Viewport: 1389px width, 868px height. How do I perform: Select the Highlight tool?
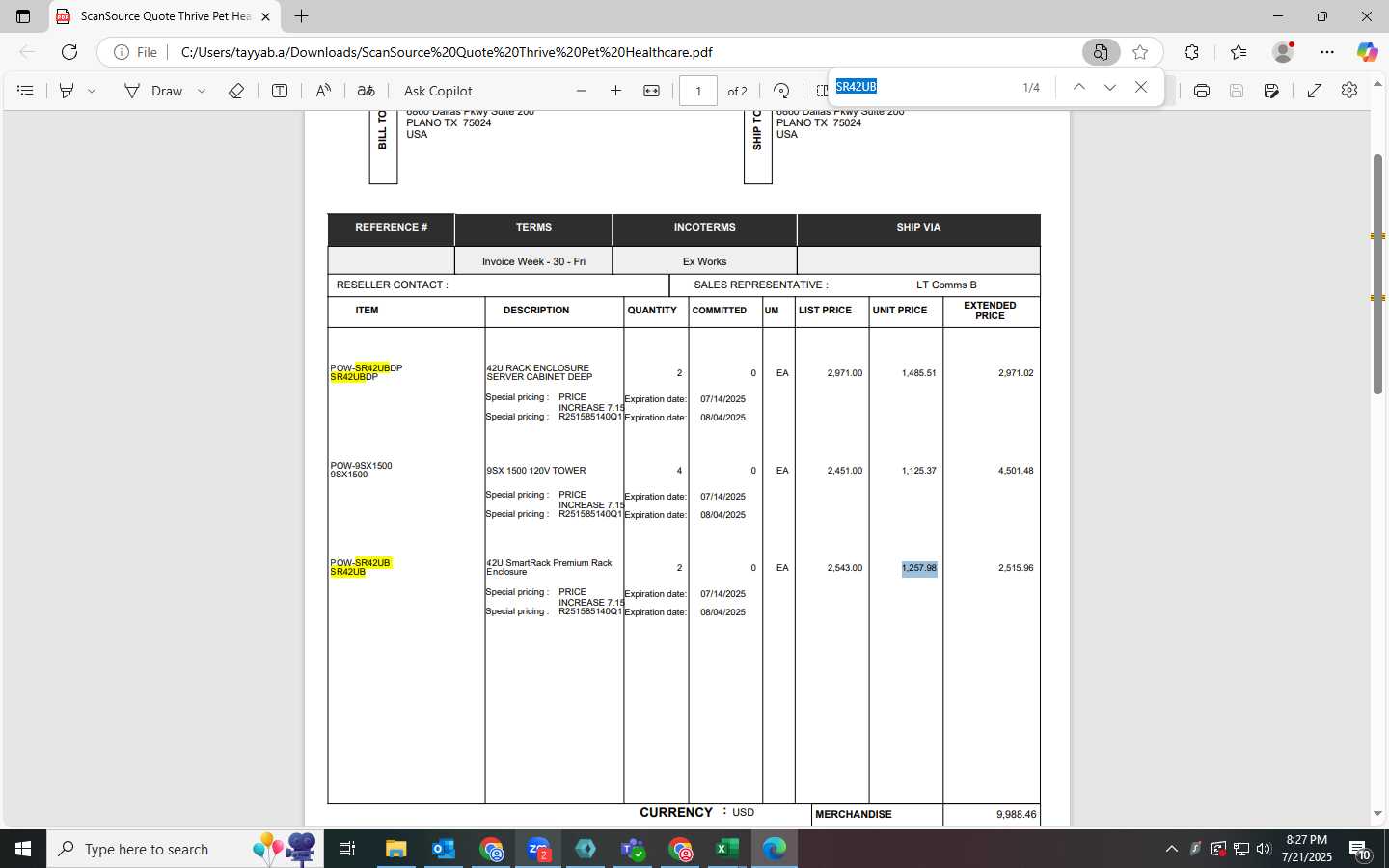pyautogui.click(x=67, y=91)
